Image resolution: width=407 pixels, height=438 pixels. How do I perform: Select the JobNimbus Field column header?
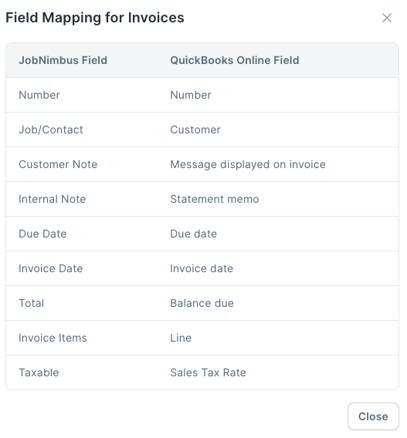63,60
